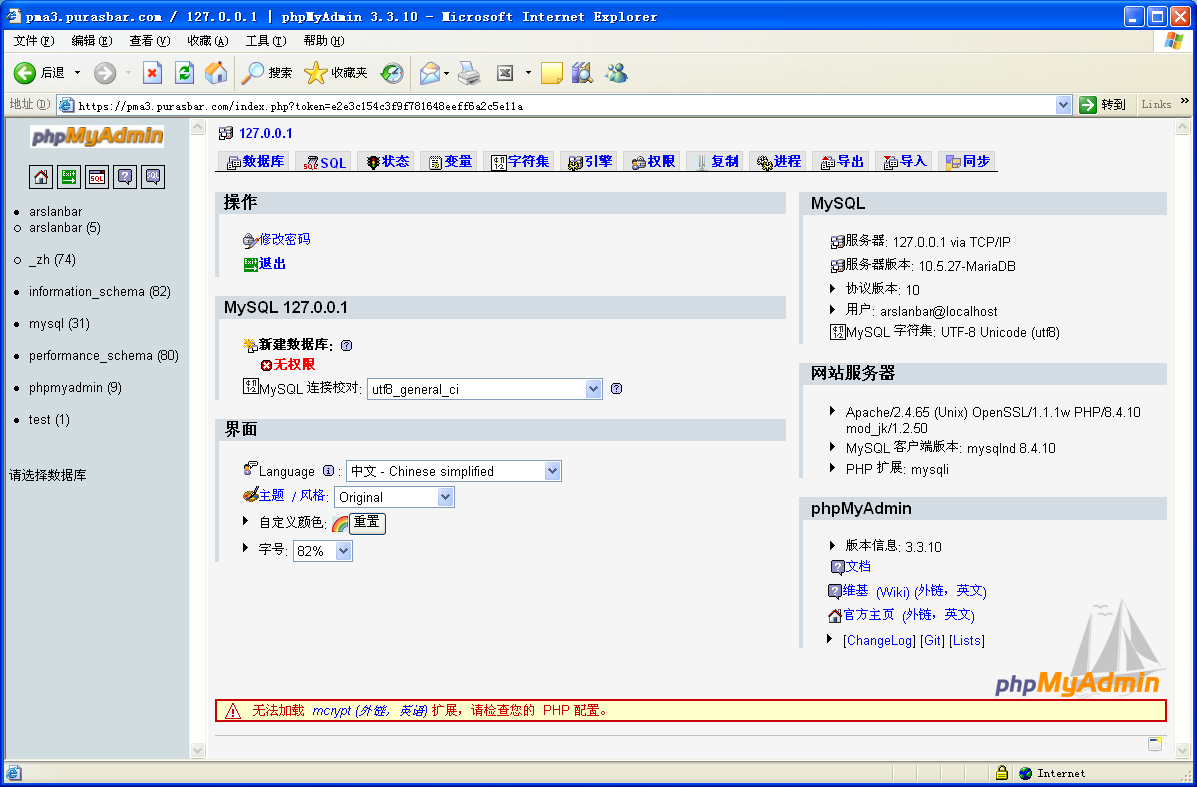1197x787 pixels.
Task: Click the 修改密码 link
Action: pos(285,239)
